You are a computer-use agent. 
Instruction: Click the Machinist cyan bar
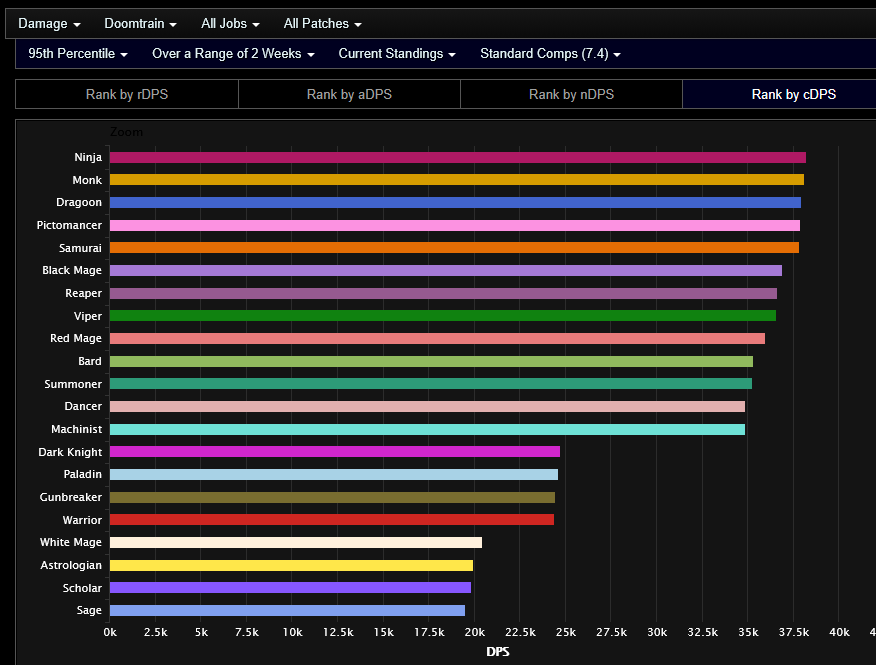pyautogui.click(x=427, y=429)
